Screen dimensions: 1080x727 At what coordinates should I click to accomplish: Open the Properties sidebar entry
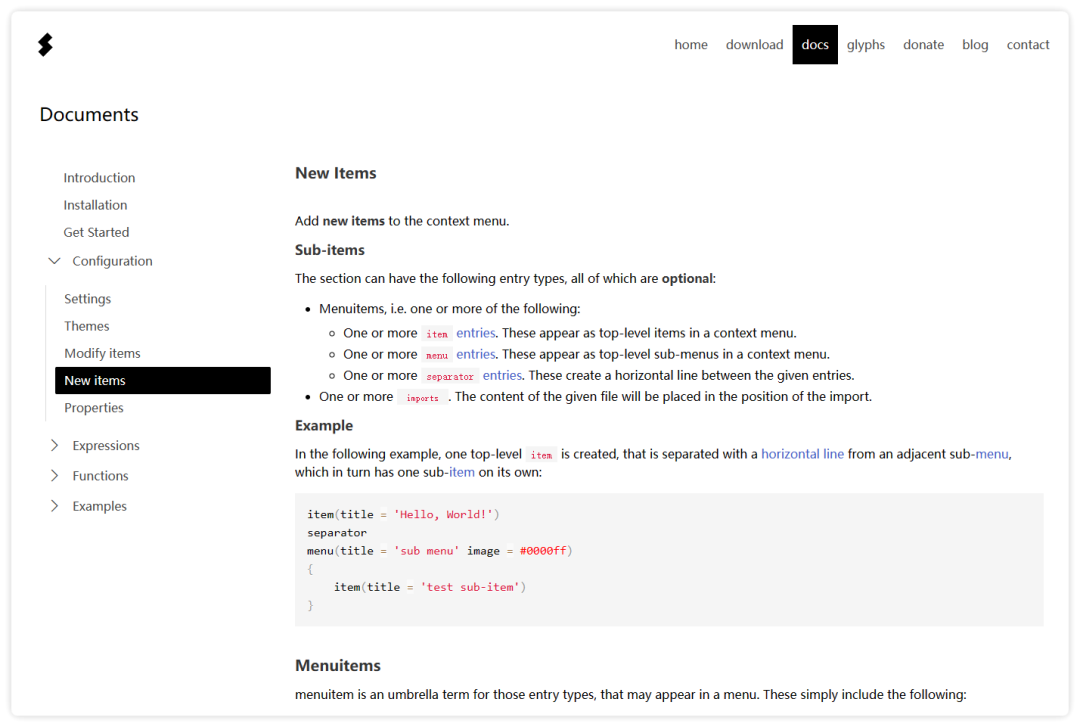point(94,408)
